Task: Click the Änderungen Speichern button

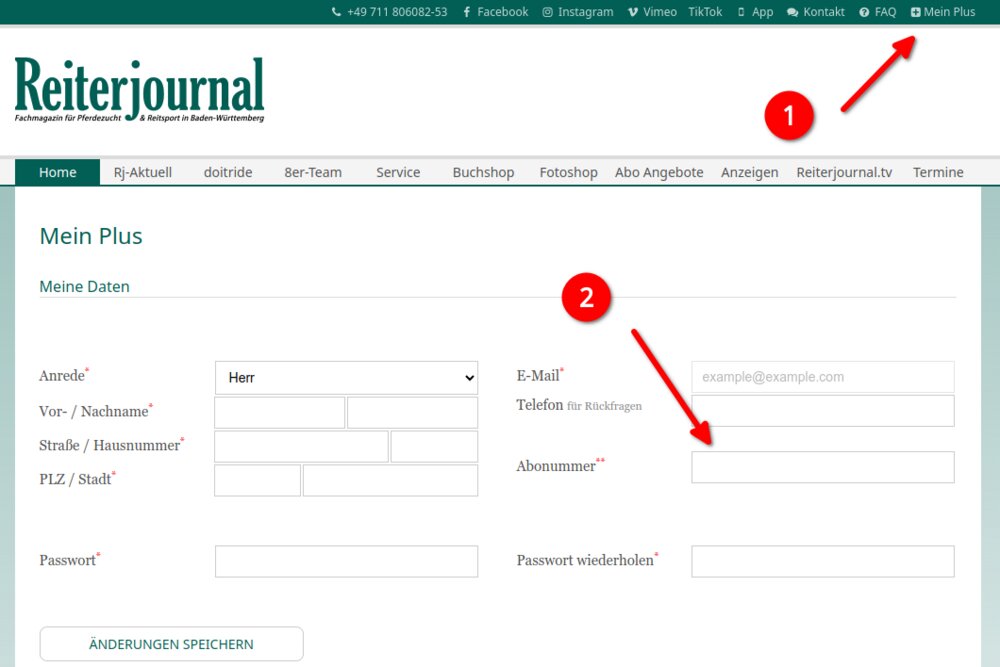Action: [x=171, y=644]
